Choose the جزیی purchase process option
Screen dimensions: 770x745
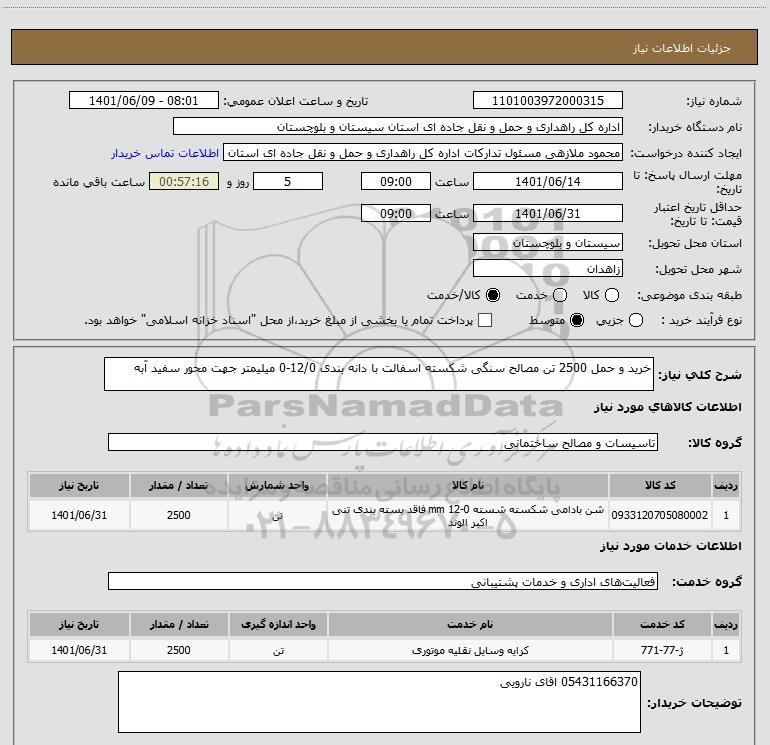[x=635, y=320]
